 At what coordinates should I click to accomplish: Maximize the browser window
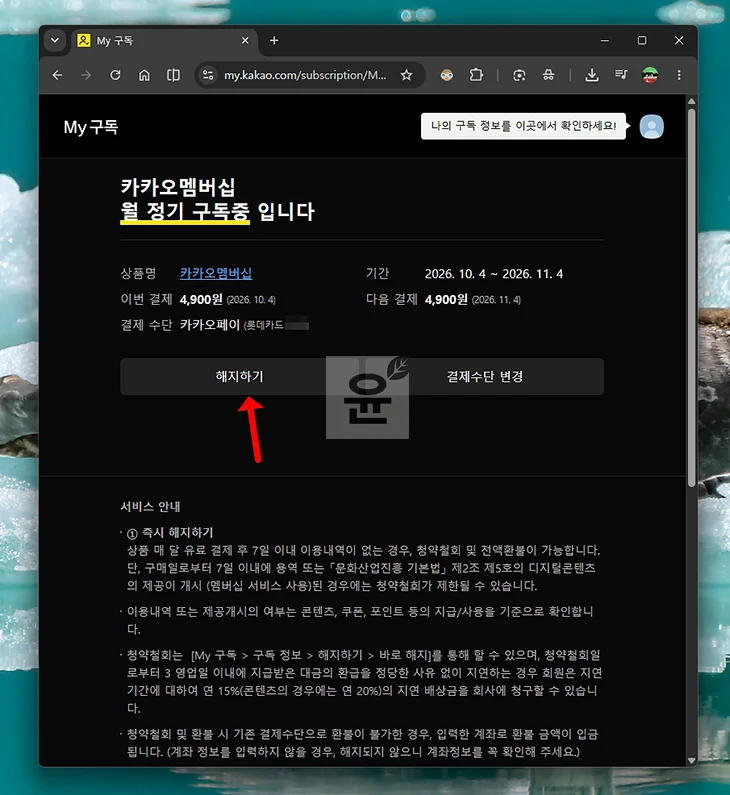pos(642,41)
